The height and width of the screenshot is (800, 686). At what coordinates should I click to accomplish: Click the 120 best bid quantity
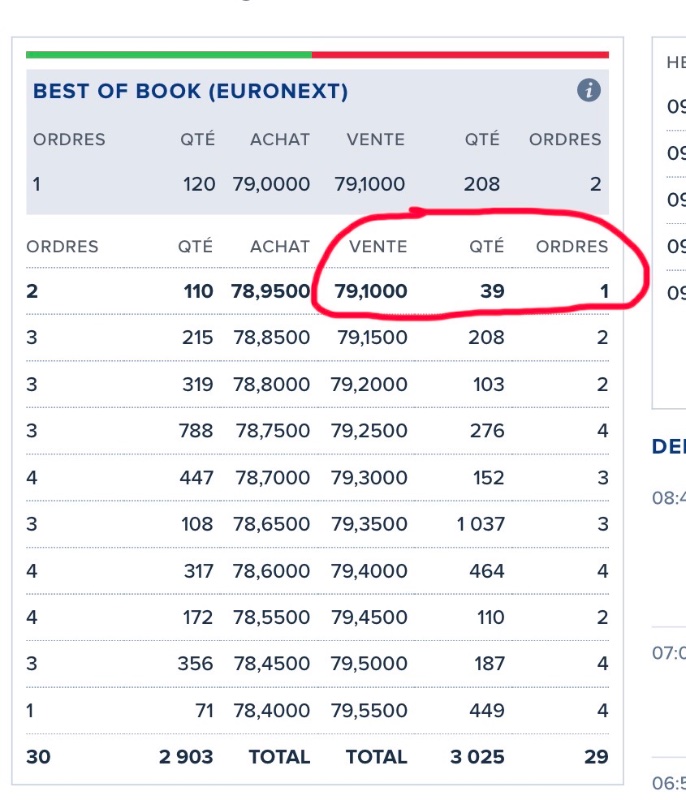tap(199, 185)
